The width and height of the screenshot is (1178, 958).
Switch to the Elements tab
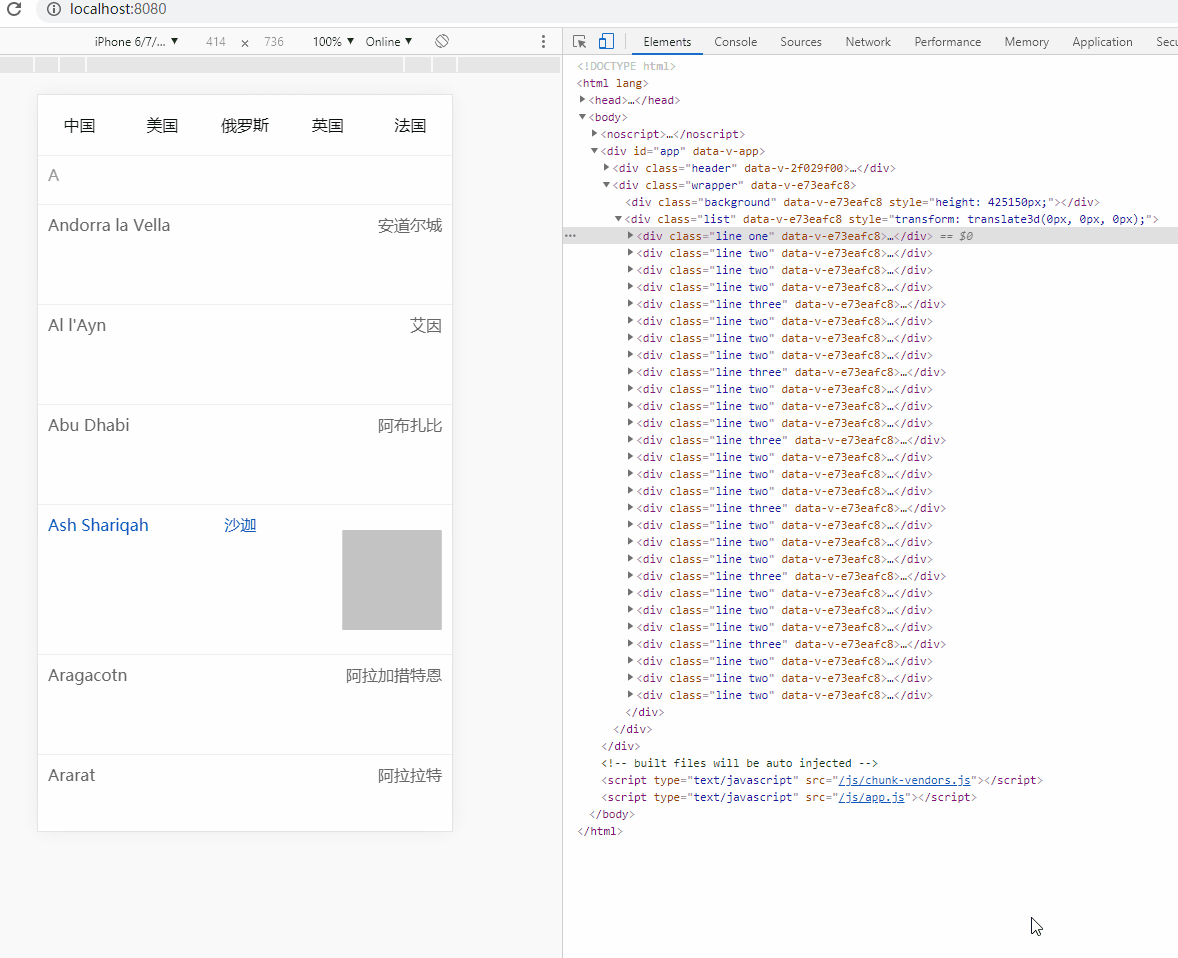(x=667, y=42)
